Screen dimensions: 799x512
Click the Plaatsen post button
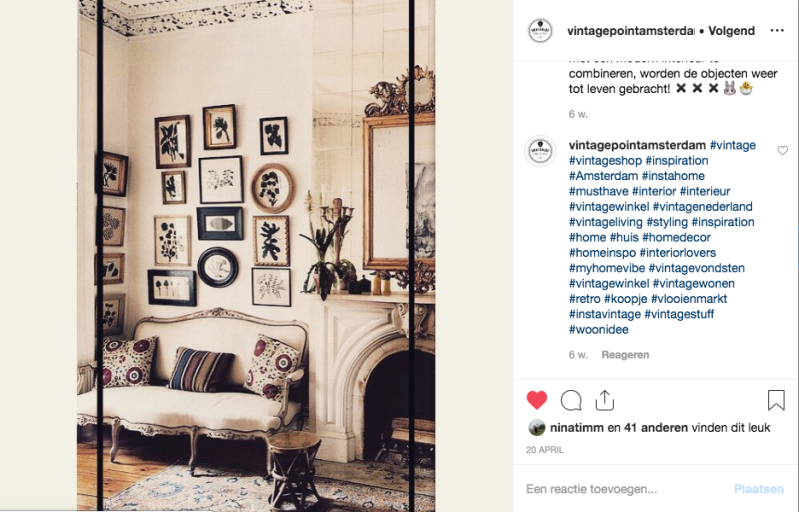759,489
